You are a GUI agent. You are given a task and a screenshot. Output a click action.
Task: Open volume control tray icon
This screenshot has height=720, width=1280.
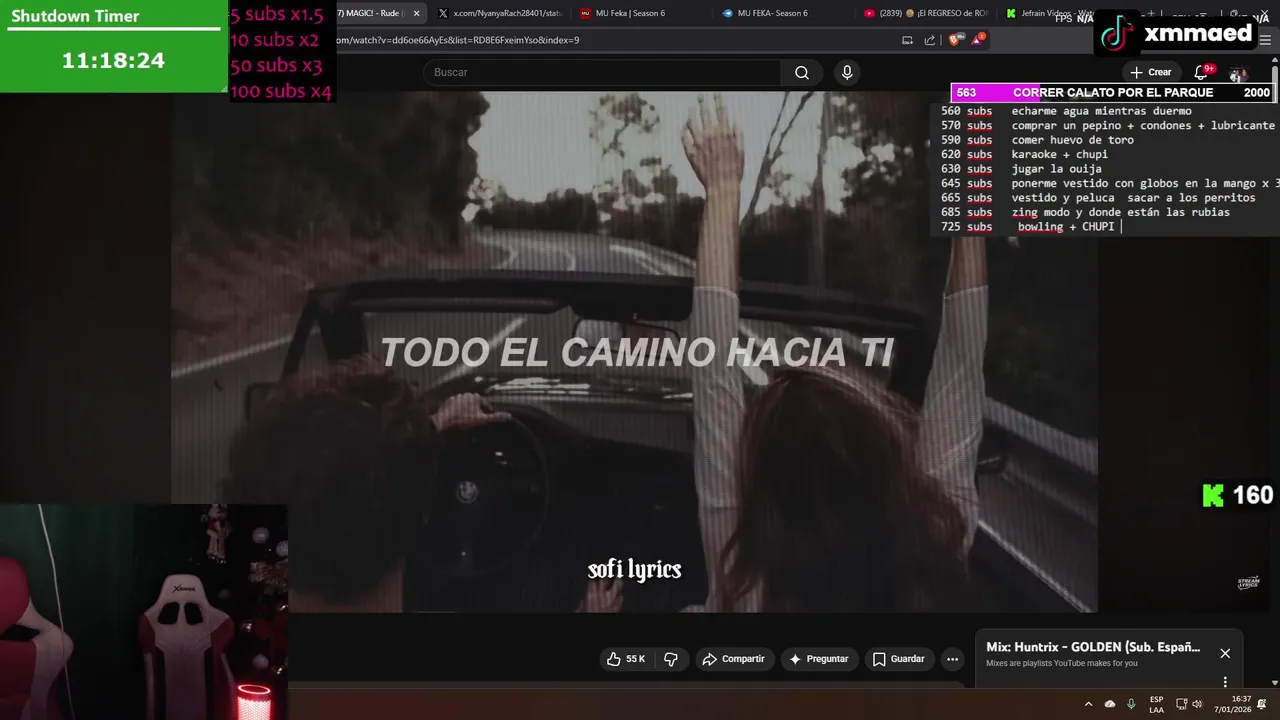1198,704
